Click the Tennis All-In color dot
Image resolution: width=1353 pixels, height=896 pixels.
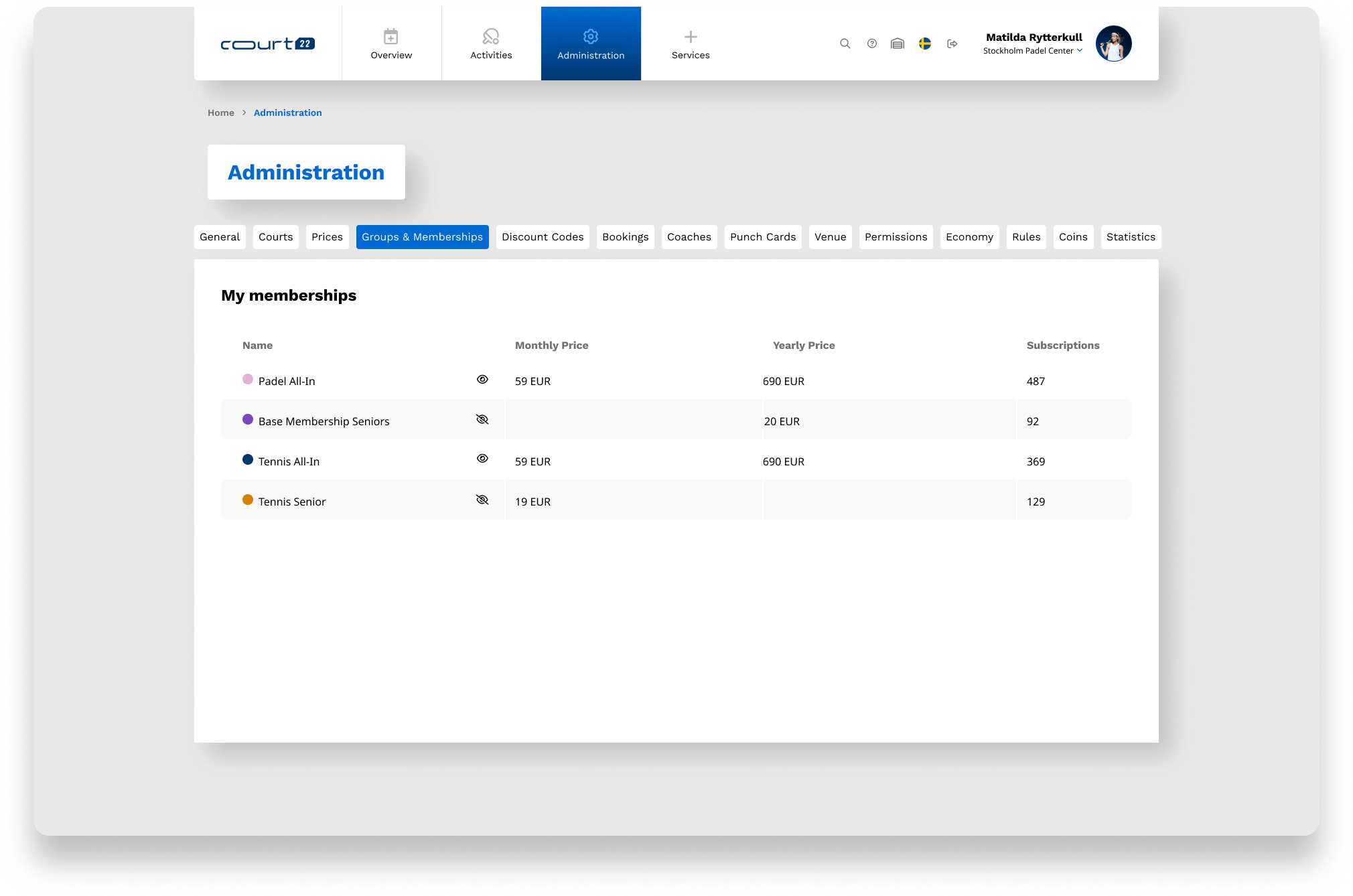pos(248,460)
